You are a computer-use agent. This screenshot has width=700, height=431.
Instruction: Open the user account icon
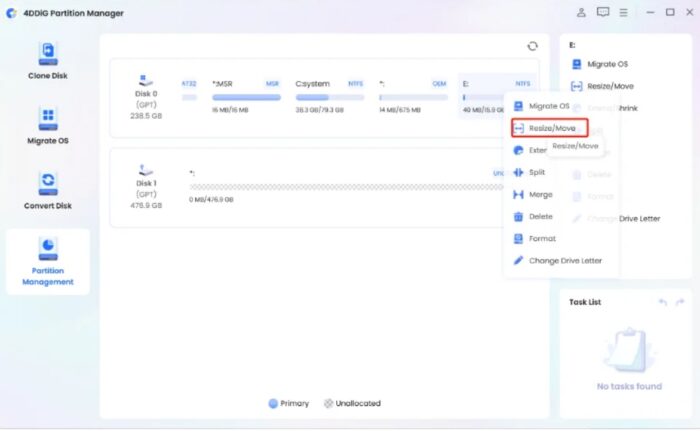click(581, 13)
